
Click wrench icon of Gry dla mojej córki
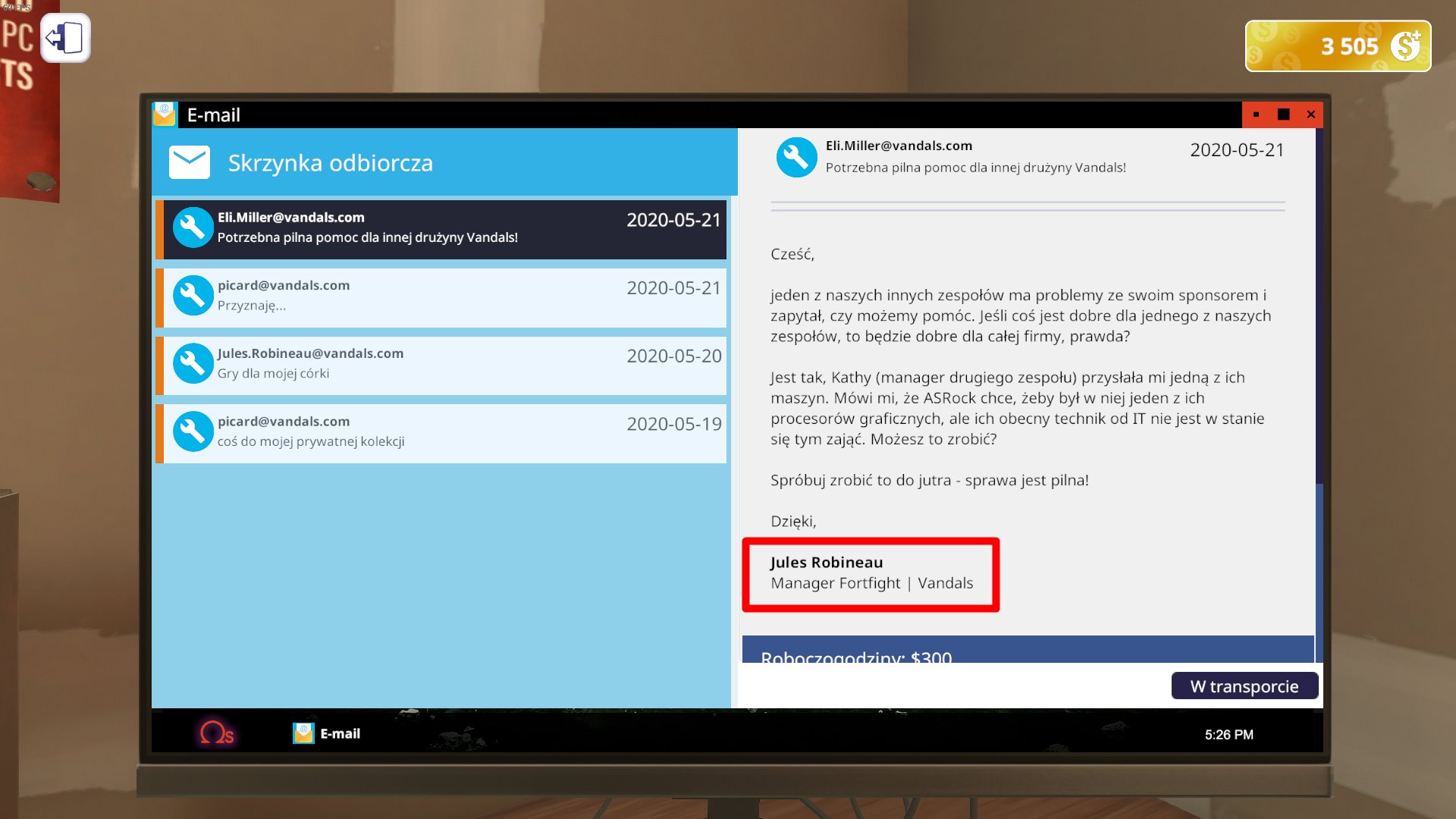pos(193,363)
